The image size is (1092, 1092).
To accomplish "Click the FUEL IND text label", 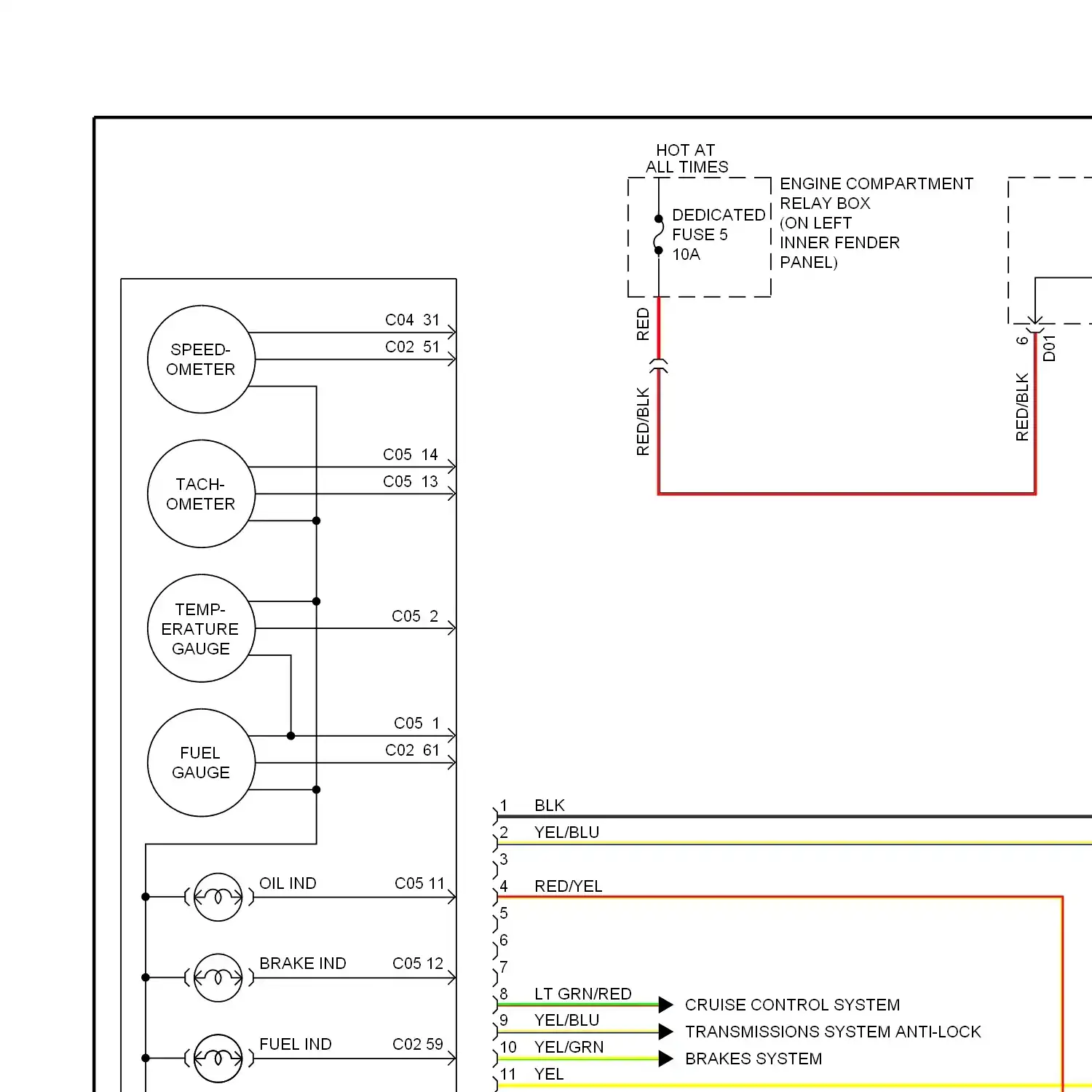I will (296, 1044).
